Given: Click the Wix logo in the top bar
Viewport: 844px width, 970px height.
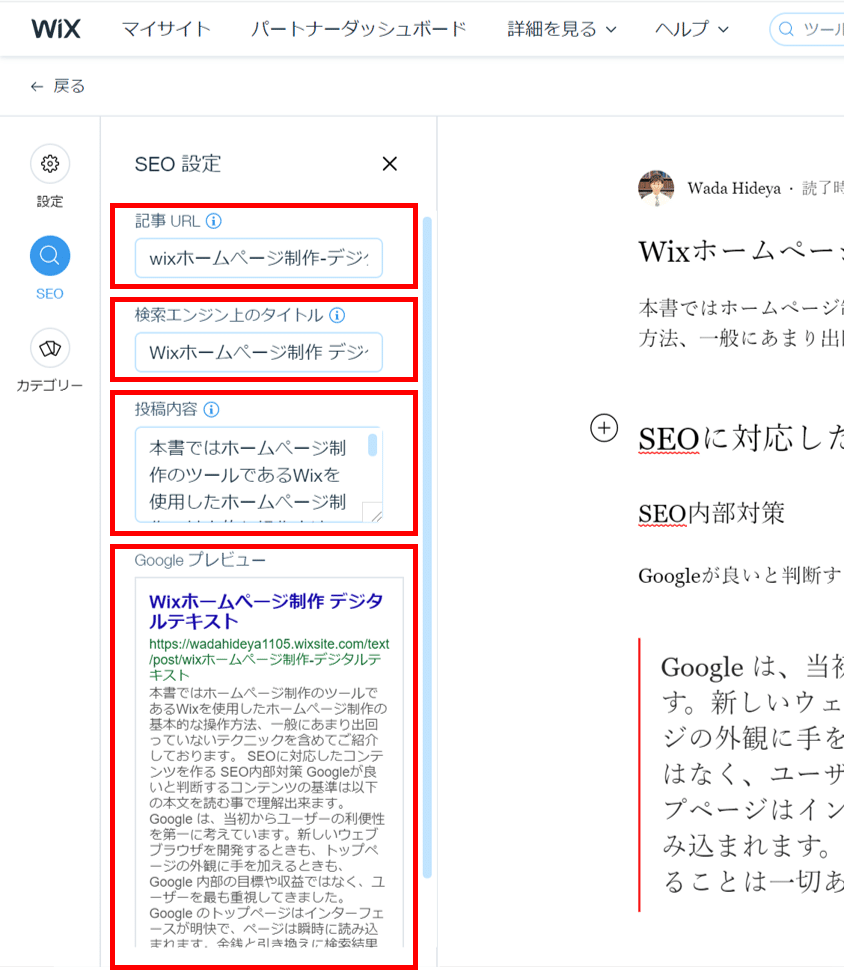Looking at the screenshot, I should pos(56,29).
